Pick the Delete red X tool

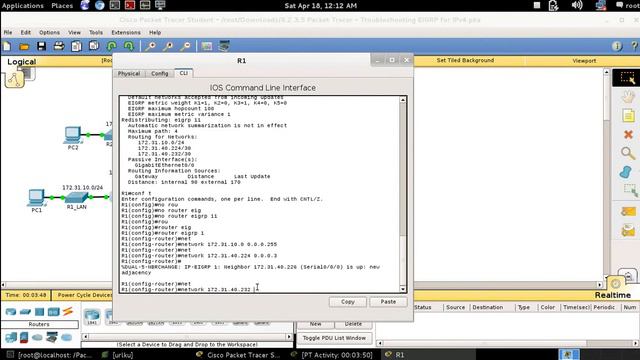628,134
